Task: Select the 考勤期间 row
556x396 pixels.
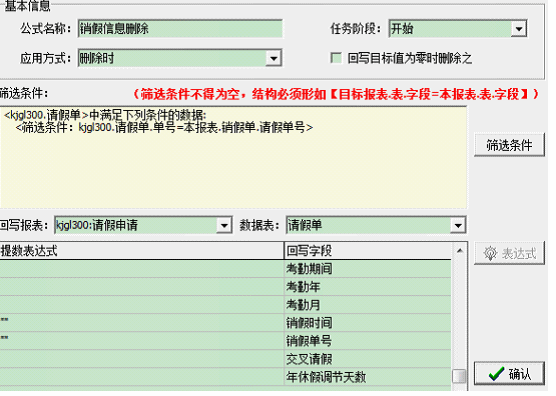Action: coord(226,269)
